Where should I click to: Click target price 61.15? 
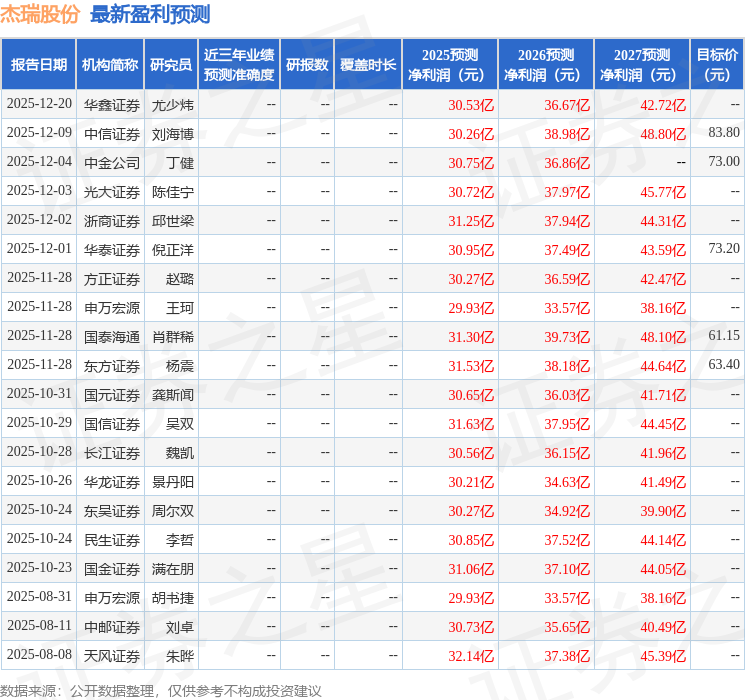pyautogui.click(x=724, y=336)
